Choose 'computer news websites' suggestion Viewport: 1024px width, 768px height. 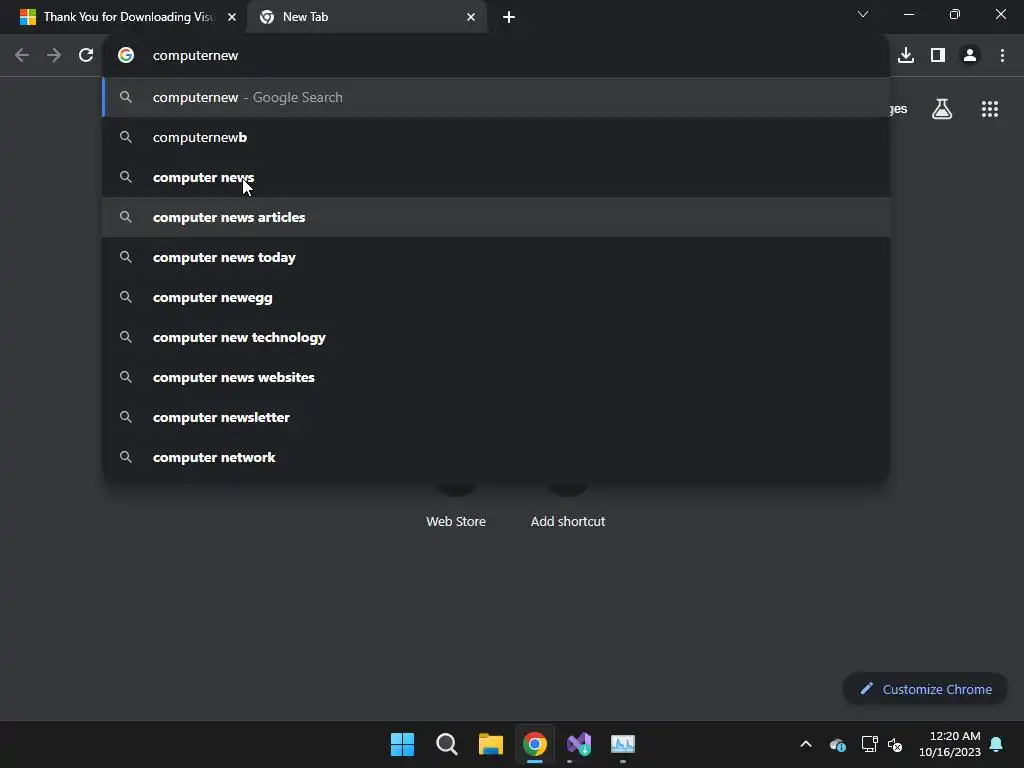496,377
